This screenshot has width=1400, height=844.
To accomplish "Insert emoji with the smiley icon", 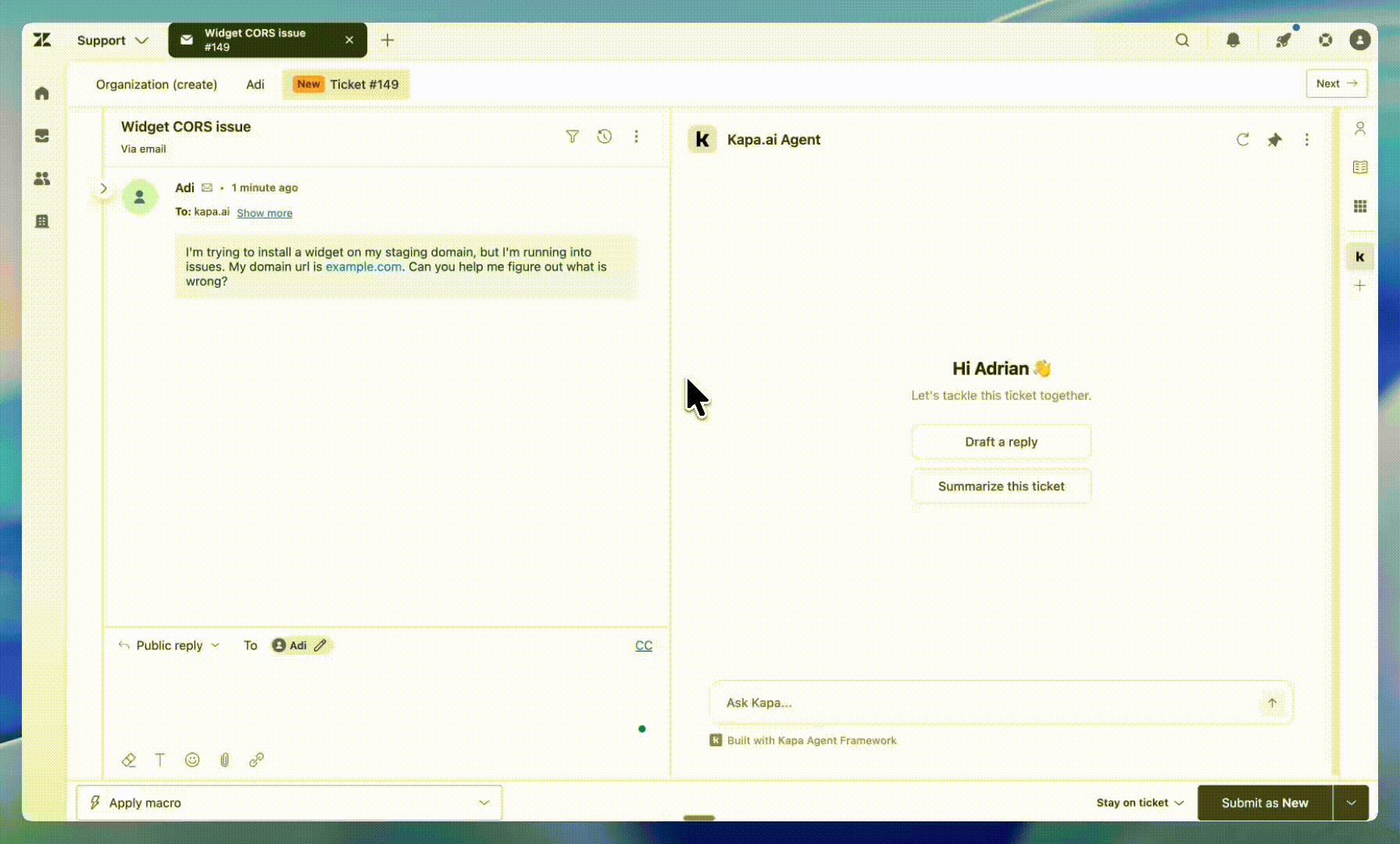I will tap(192, 760).
